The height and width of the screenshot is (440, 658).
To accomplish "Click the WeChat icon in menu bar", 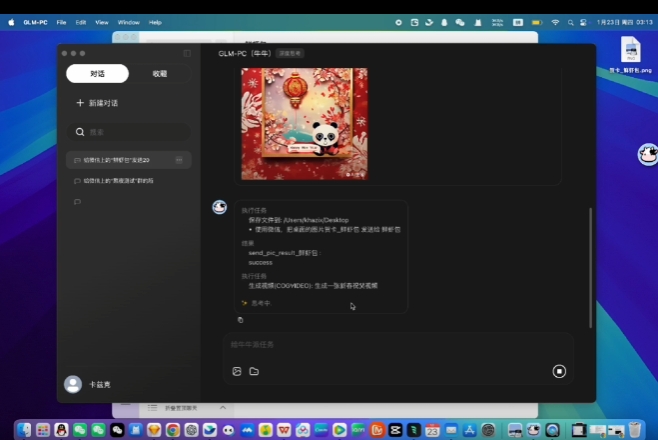I will (x=460, y=22).
